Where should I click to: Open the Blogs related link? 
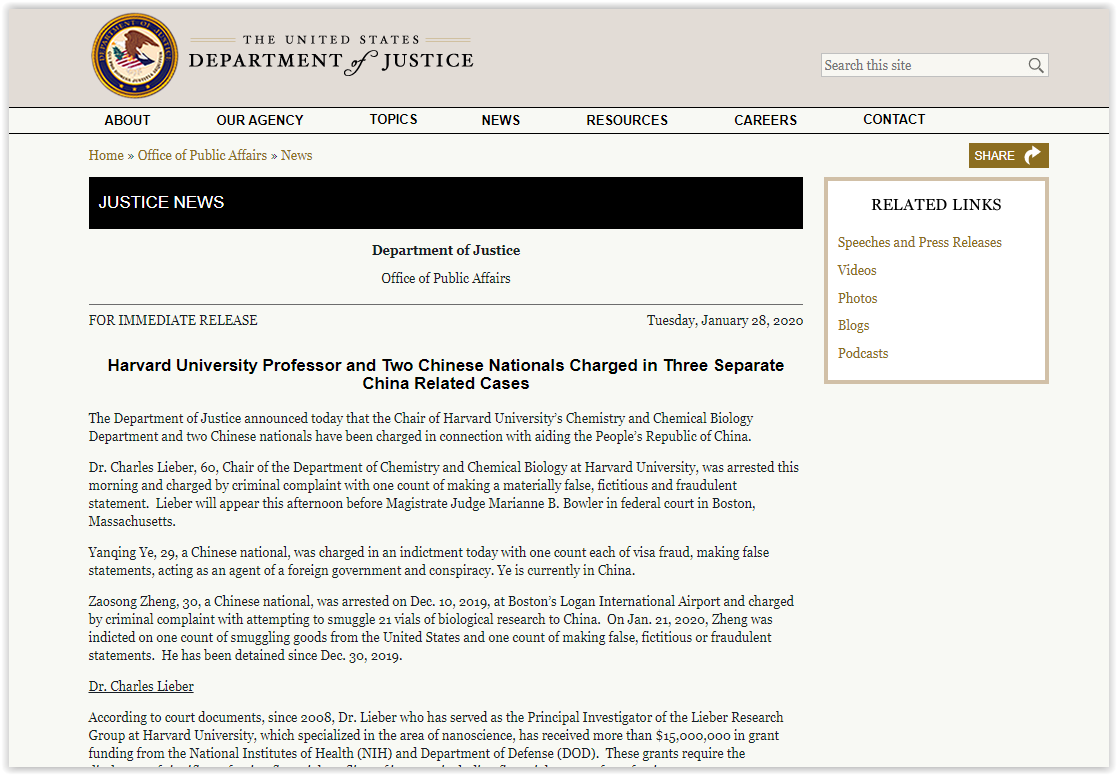click(853, 326)
